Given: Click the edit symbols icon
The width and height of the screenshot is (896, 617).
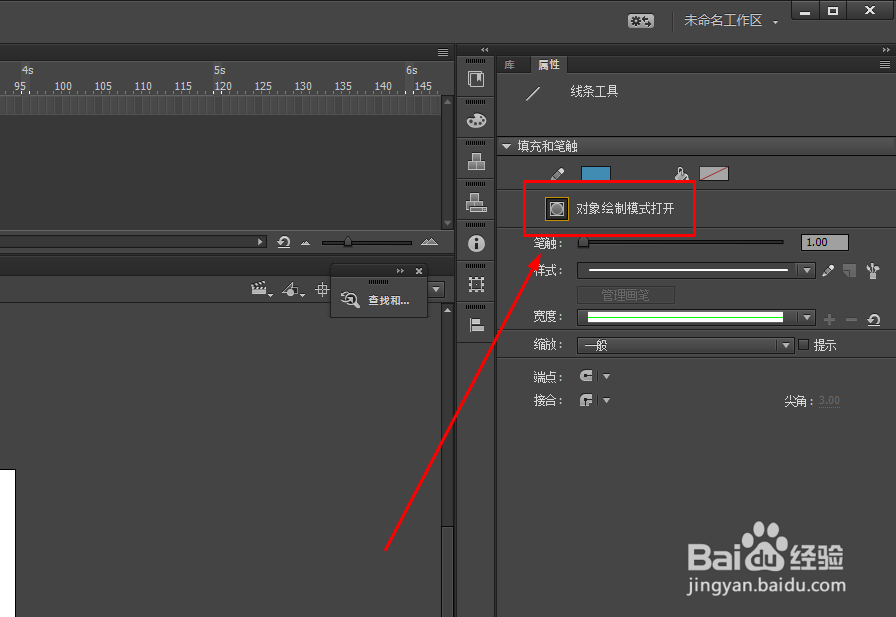Looking at the screenshot, I should 293,290.
